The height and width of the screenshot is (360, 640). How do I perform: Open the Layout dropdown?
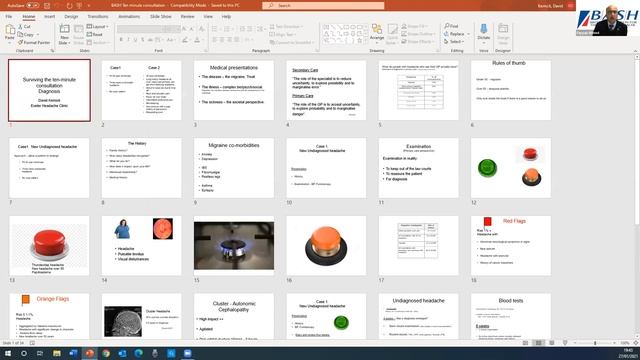pos(98,27)
